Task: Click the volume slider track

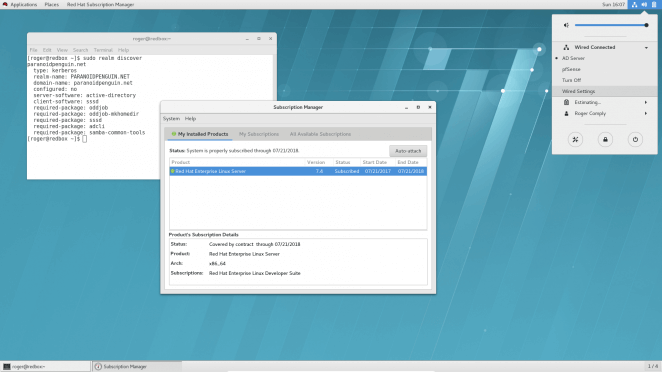Action: [x=610, y=25]
